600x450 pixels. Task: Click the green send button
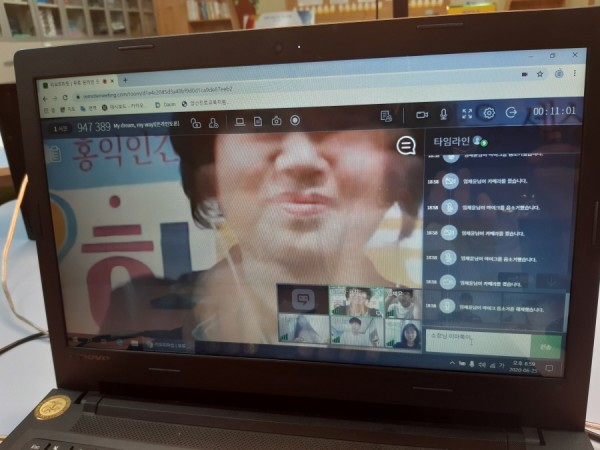(546, 347)
